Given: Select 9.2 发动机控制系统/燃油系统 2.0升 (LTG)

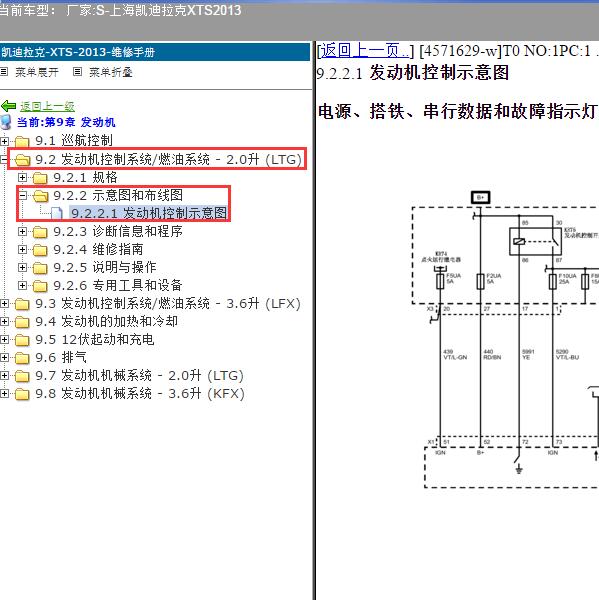Looking at the screenshot, I should click(x=168, y=160).
